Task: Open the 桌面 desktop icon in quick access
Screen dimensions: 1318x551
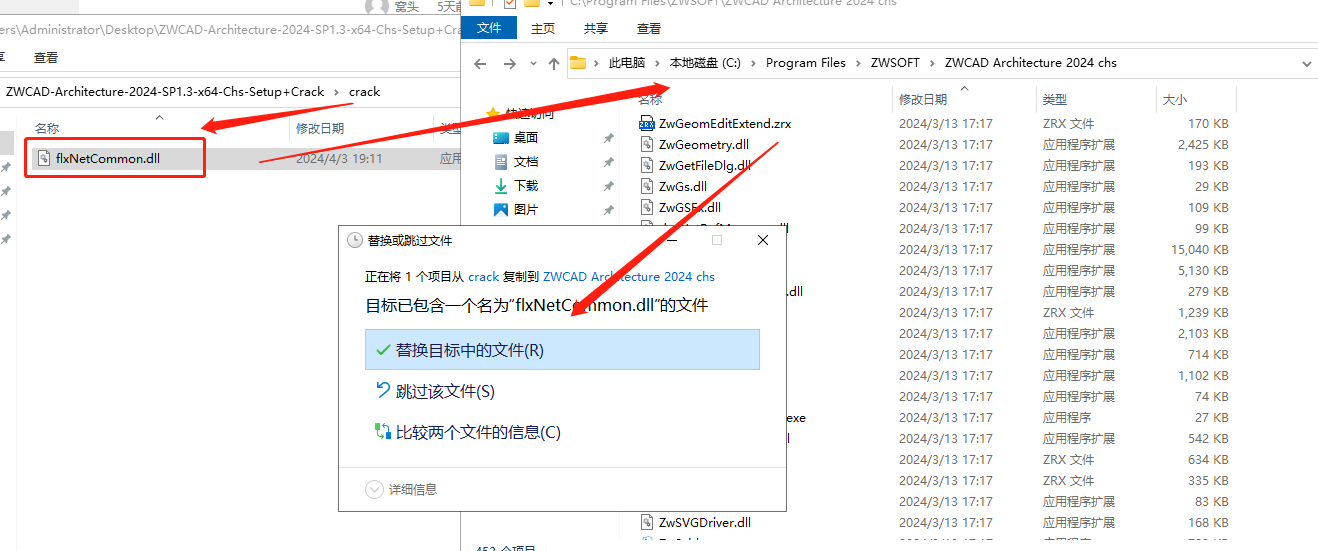Action: 501,137
